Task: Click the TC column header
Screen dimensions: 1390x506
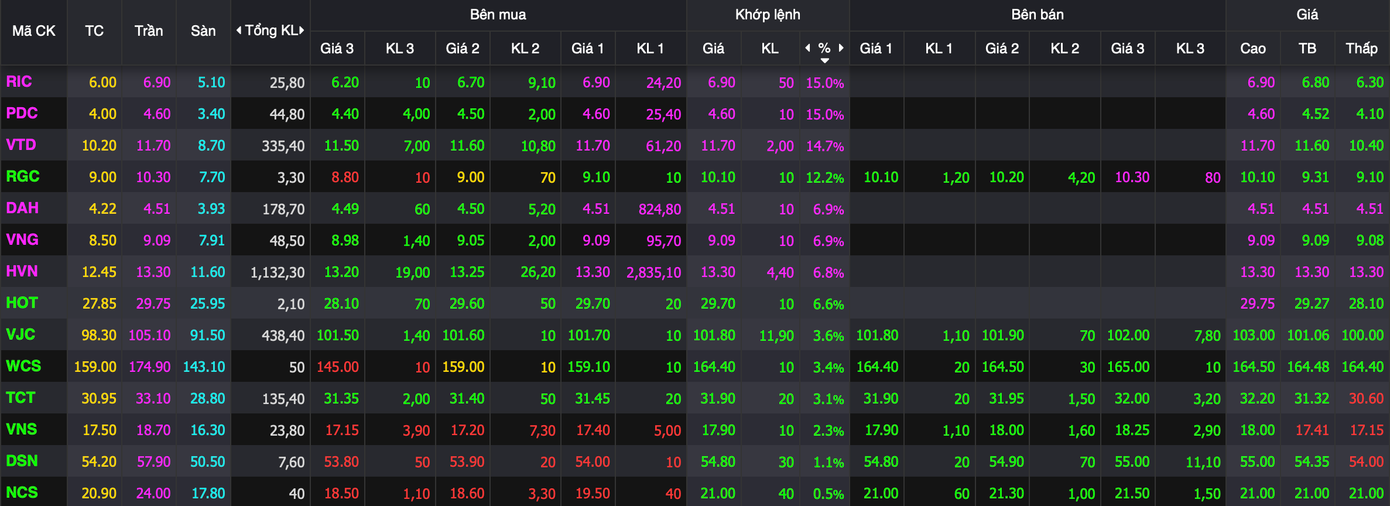Action: coord(94,31)
